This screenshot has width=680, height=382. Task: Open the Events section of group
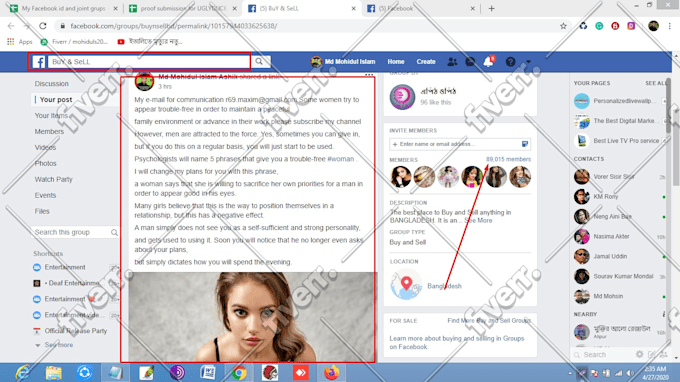point(45,195)
